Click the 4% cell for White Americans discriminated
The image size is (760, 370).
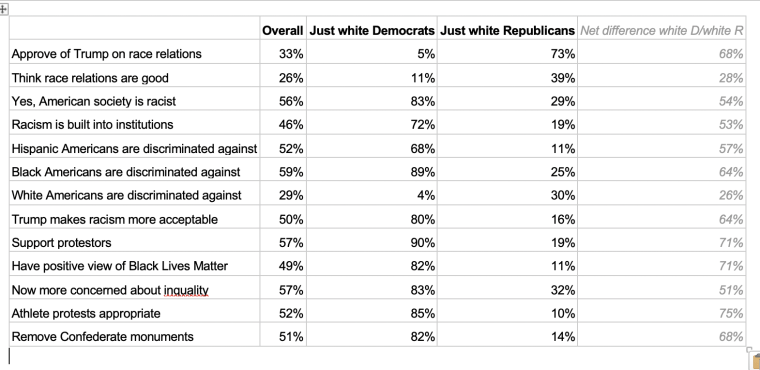(372, 195)
